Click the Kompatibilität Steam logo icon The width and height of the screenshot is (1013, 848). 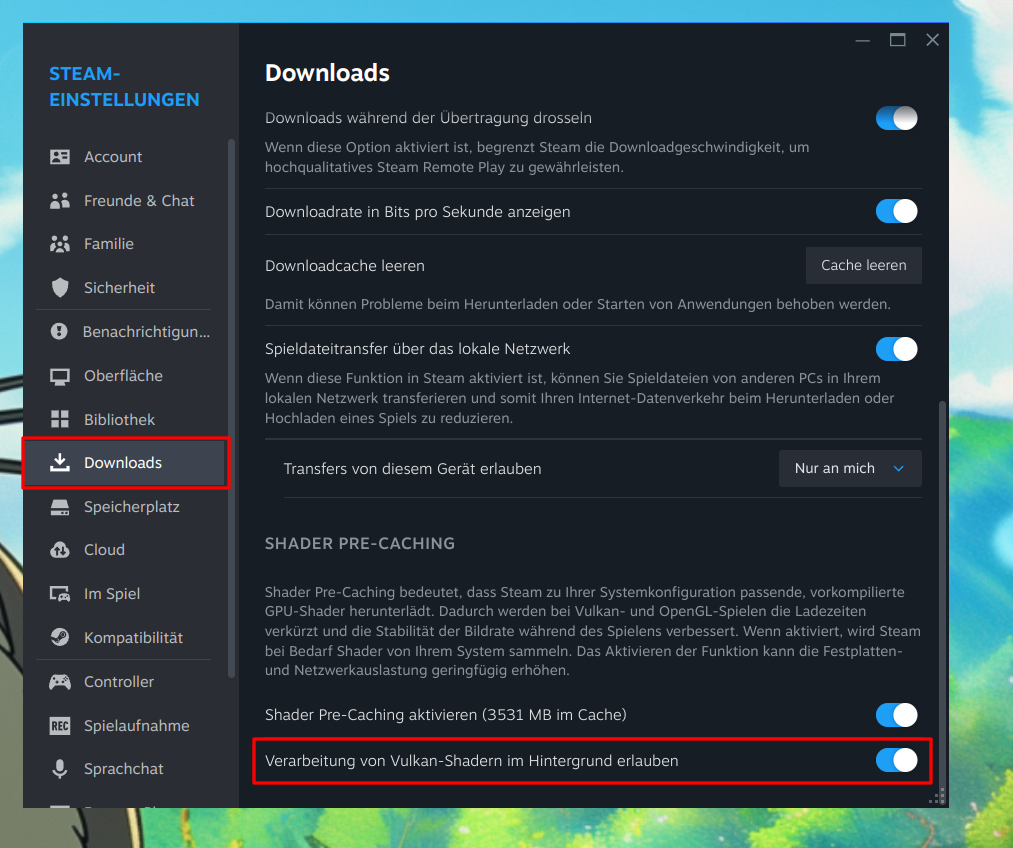[x=59, y=638]
